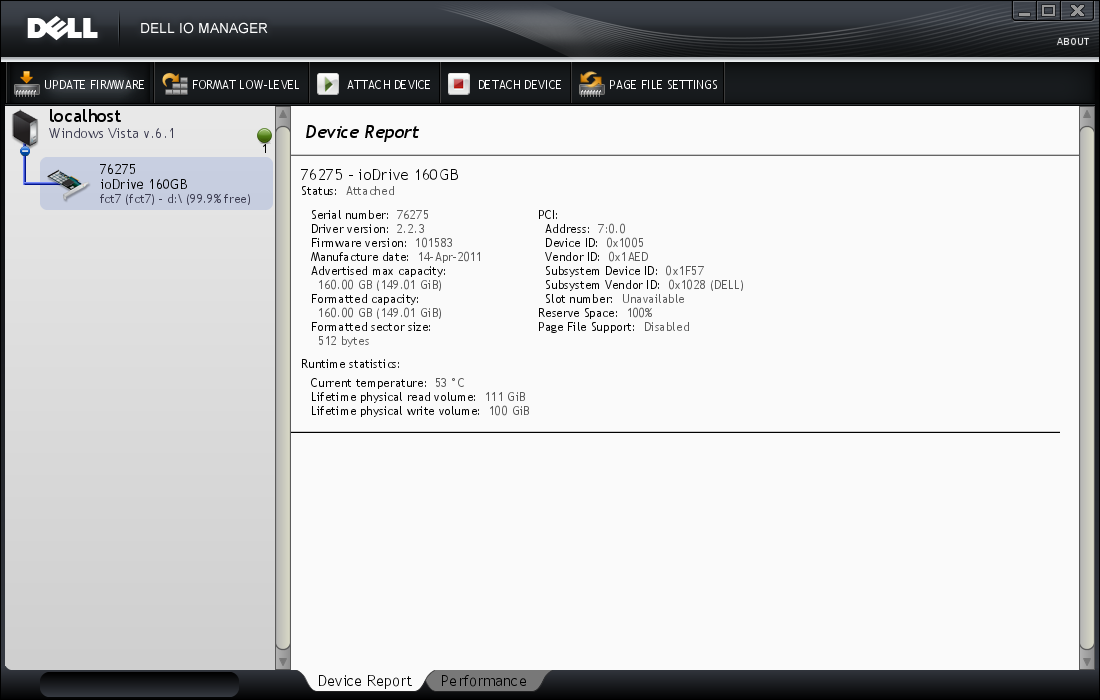Click the '76275 - ioDrive 160GB' title
This screenshot has width=1100, height=700.
pos(380,175)
